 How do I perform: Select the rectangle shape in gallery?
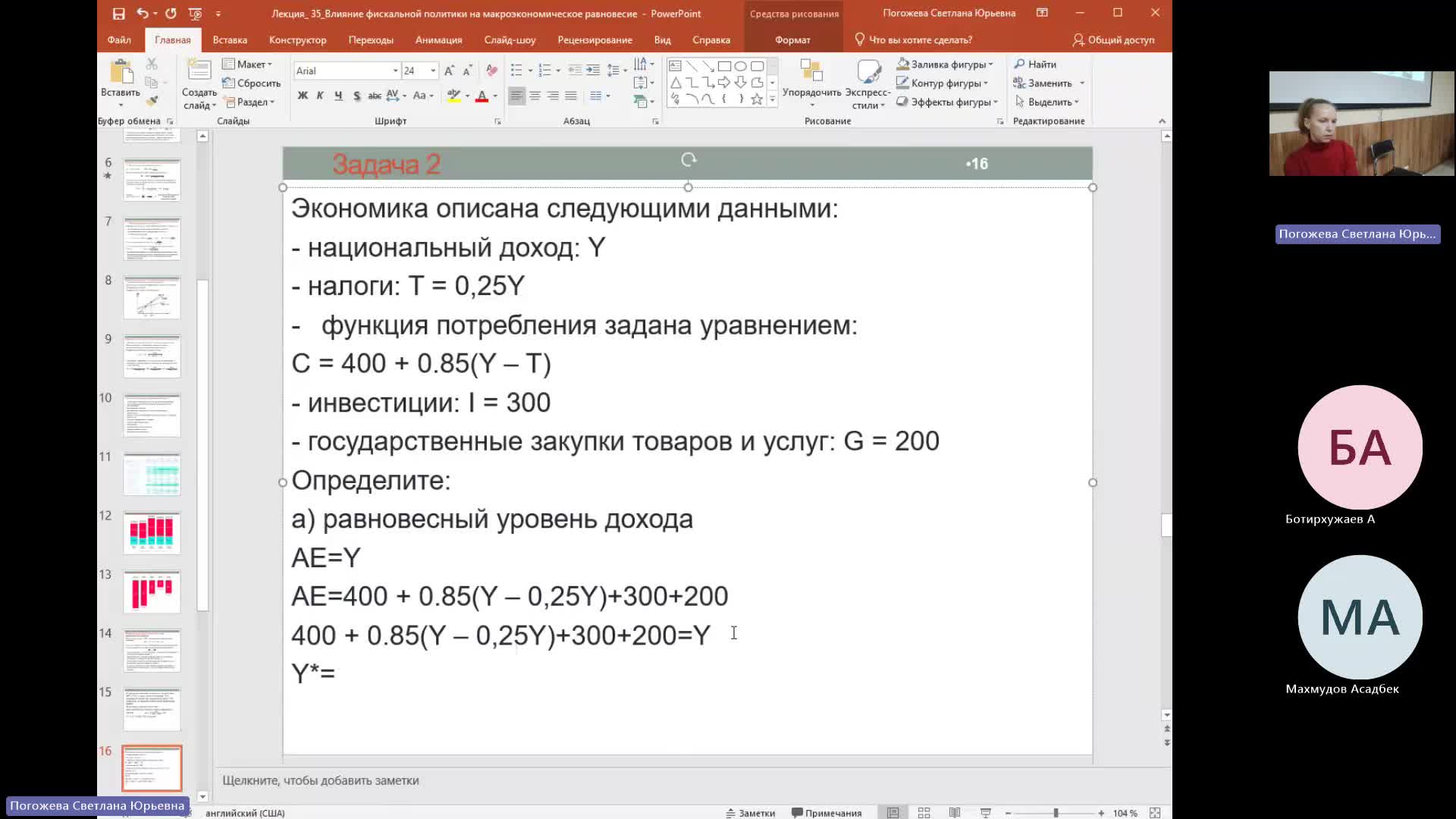pyautogui.click(x=724, y=66)
